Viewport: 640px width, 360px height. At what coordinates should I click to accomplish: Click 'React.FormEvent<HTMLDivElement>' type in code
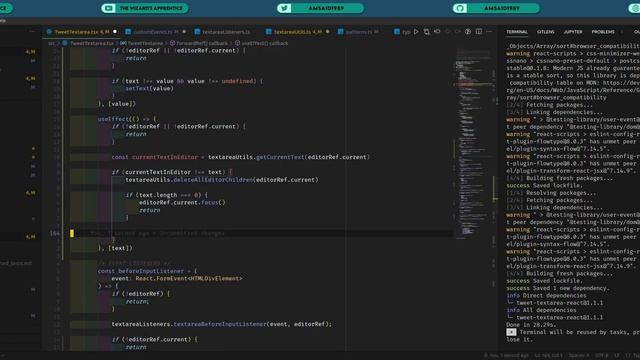[189, 278]
